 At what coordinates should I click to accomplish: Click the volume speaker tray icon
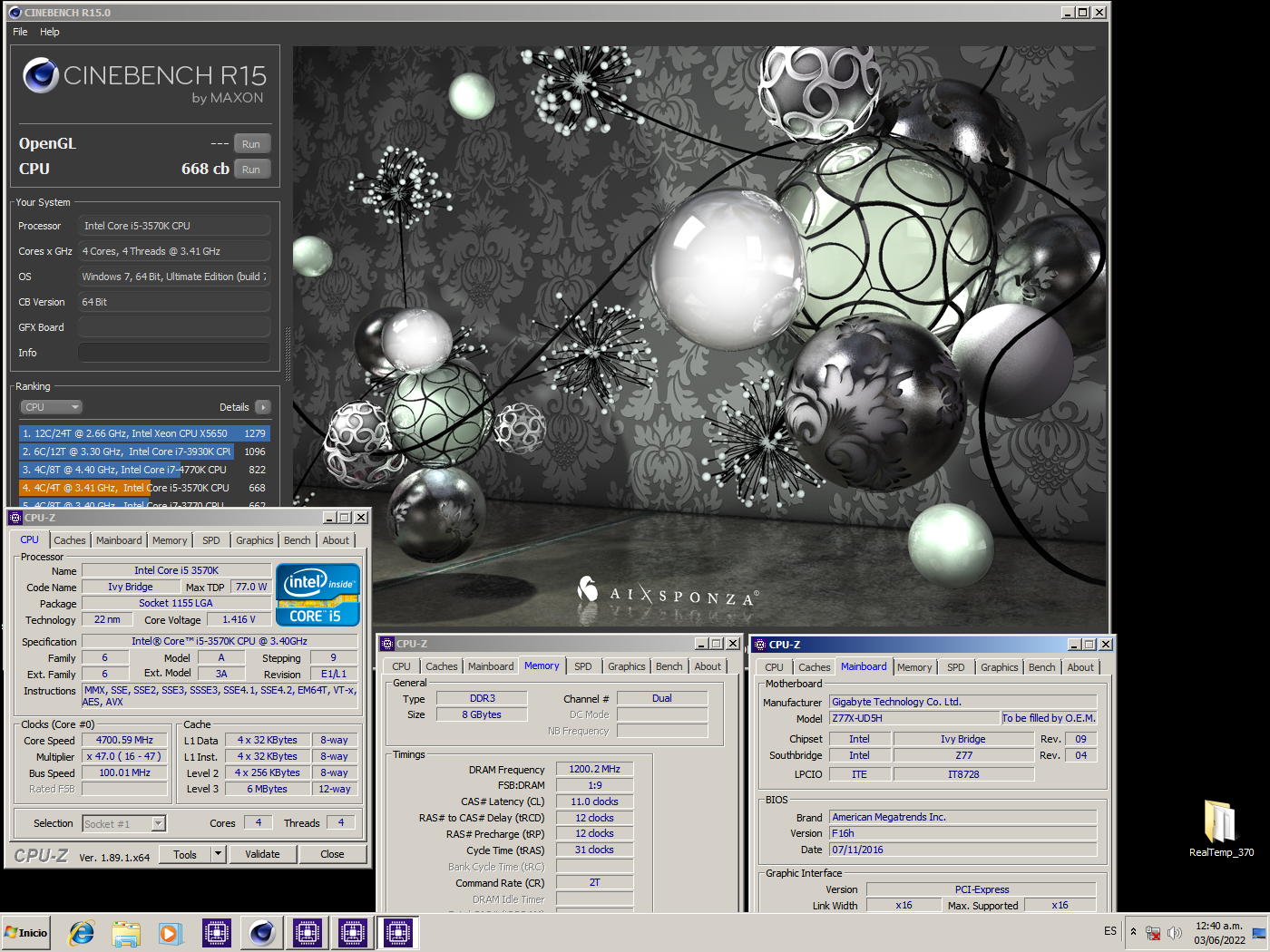1175,932
